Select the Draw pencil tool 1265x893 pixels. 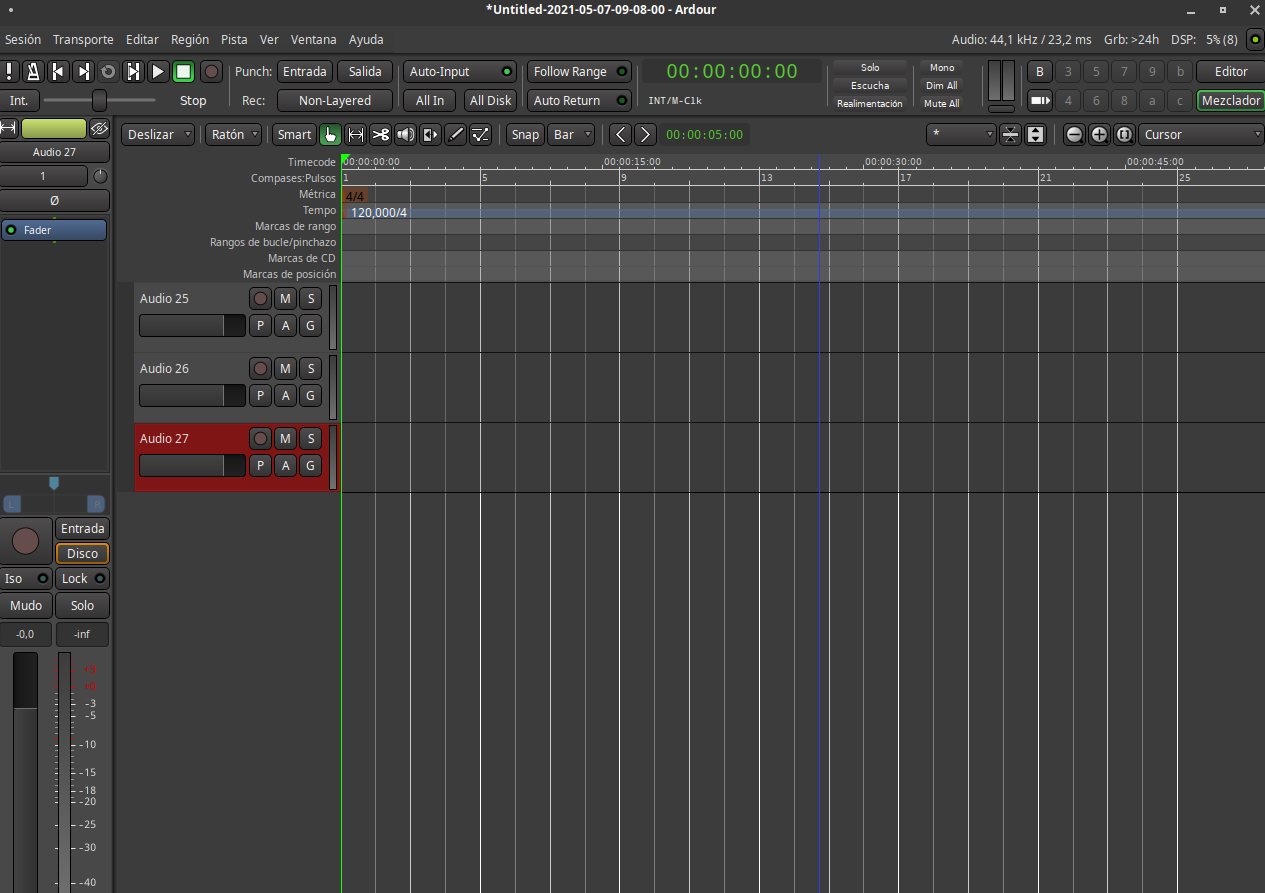point(455,135)
